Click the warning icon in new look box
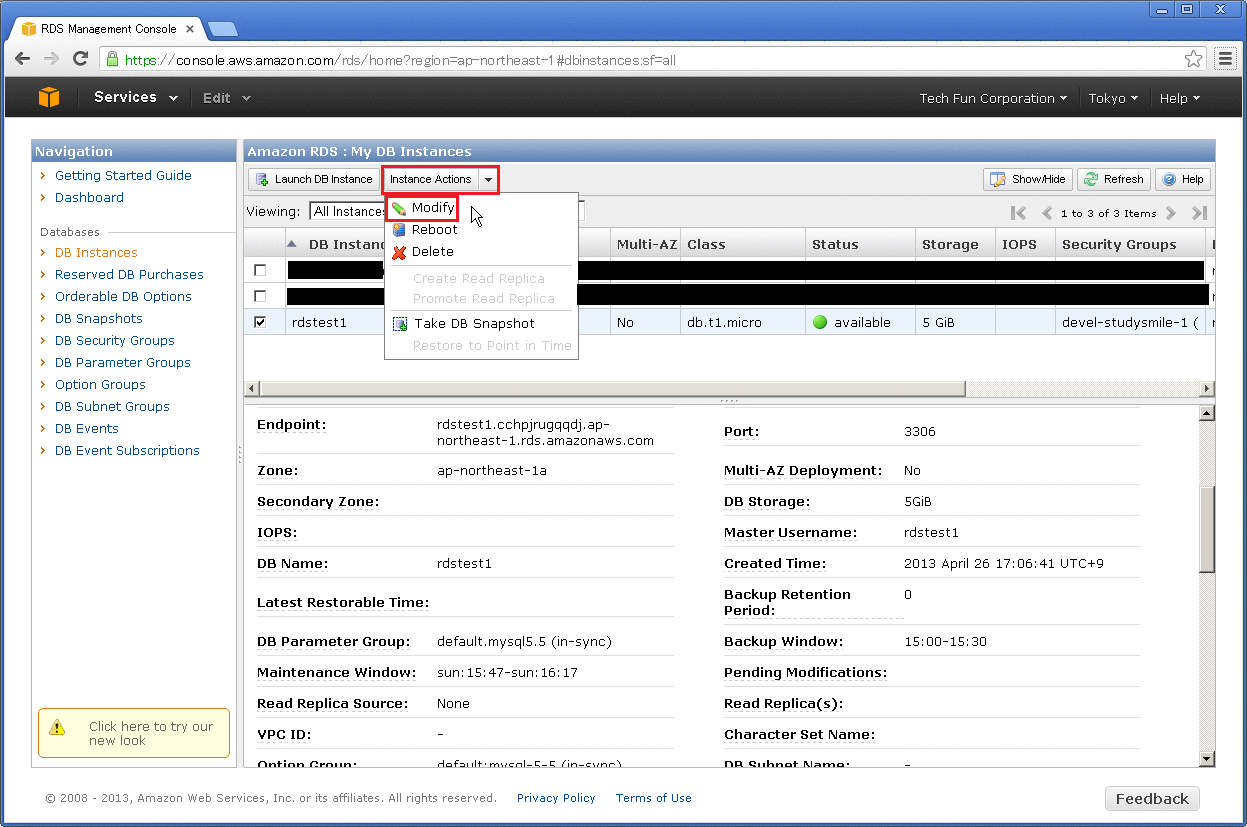 (58, 728)
